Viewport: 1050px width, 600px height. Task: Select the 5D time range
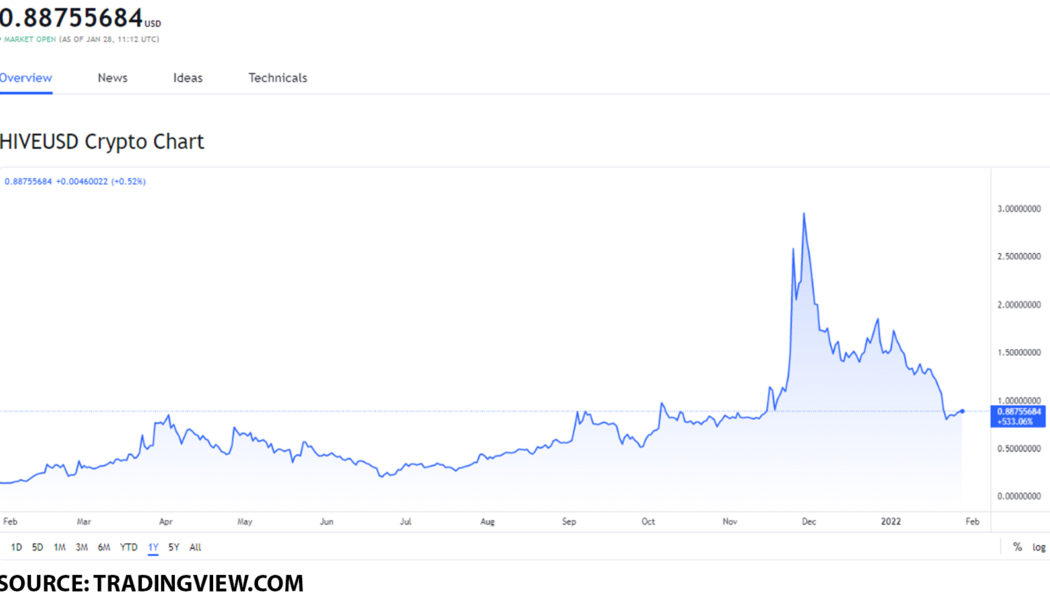[36, 547]
